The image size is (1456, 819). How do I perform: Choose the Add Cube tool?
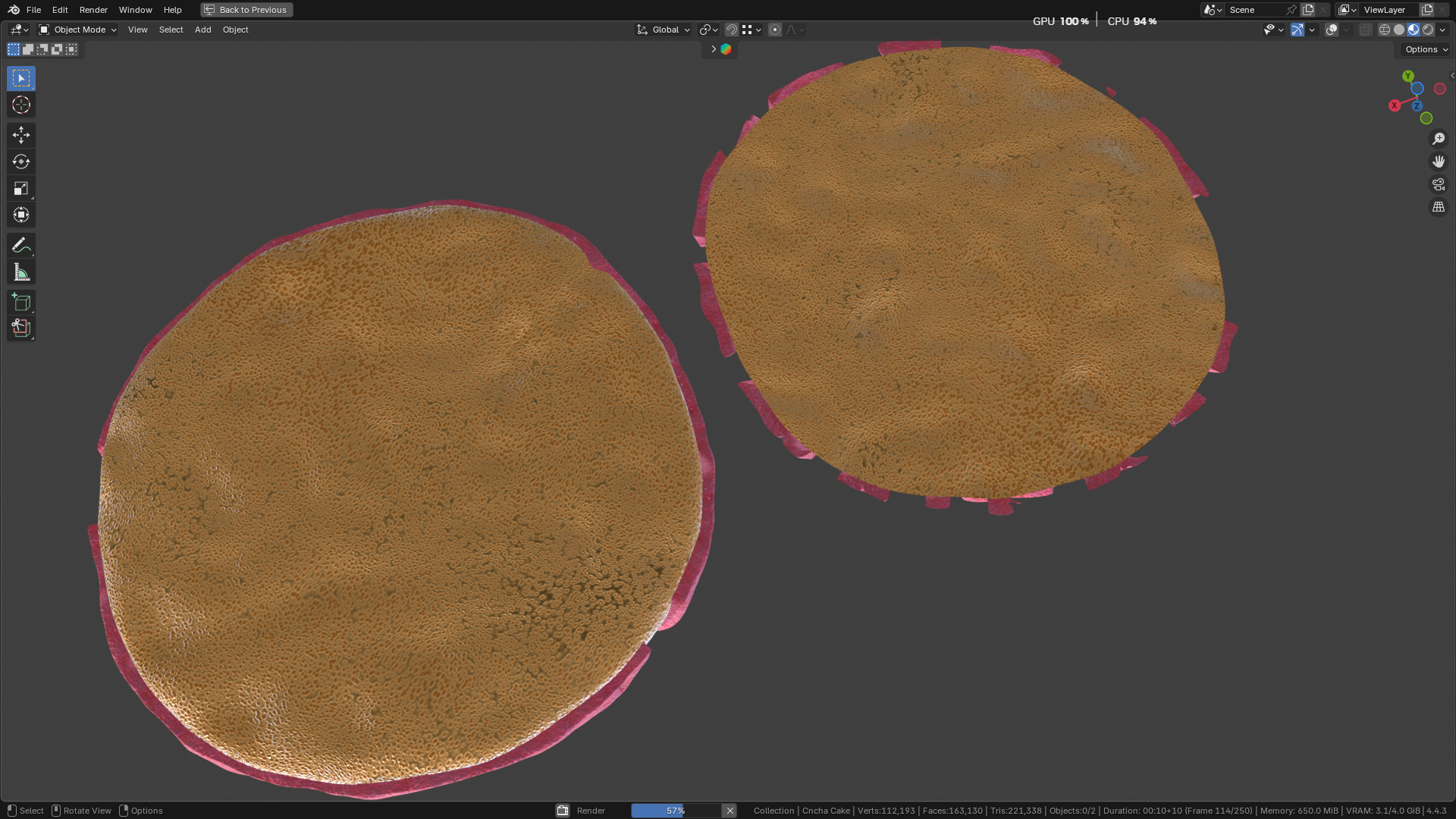(21, 302)
